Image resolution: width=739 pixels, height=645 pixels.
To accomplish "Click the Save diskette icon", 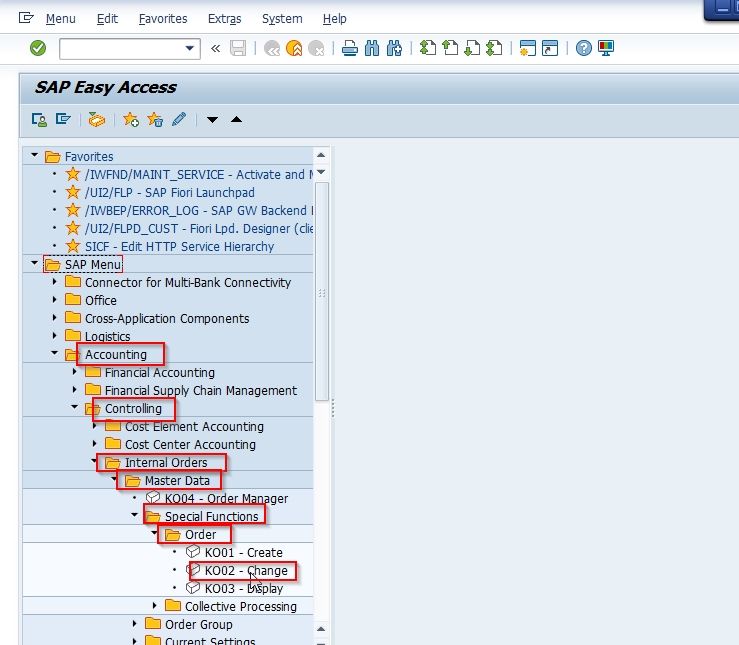I will 238,48.
